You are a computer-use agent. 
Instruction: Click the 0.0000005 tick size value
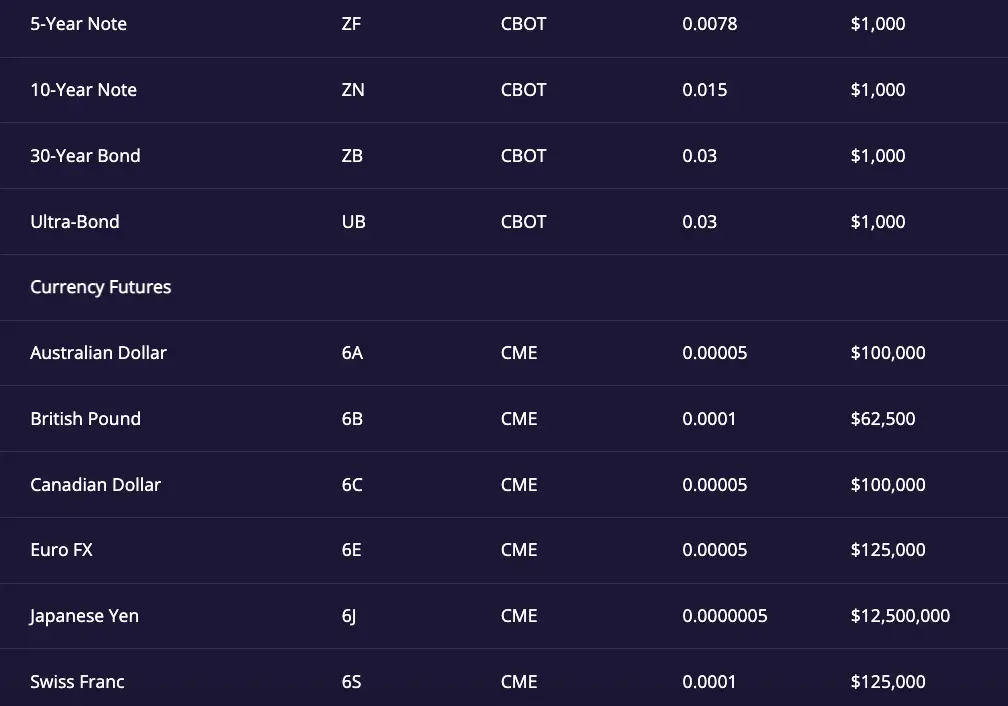724,616
